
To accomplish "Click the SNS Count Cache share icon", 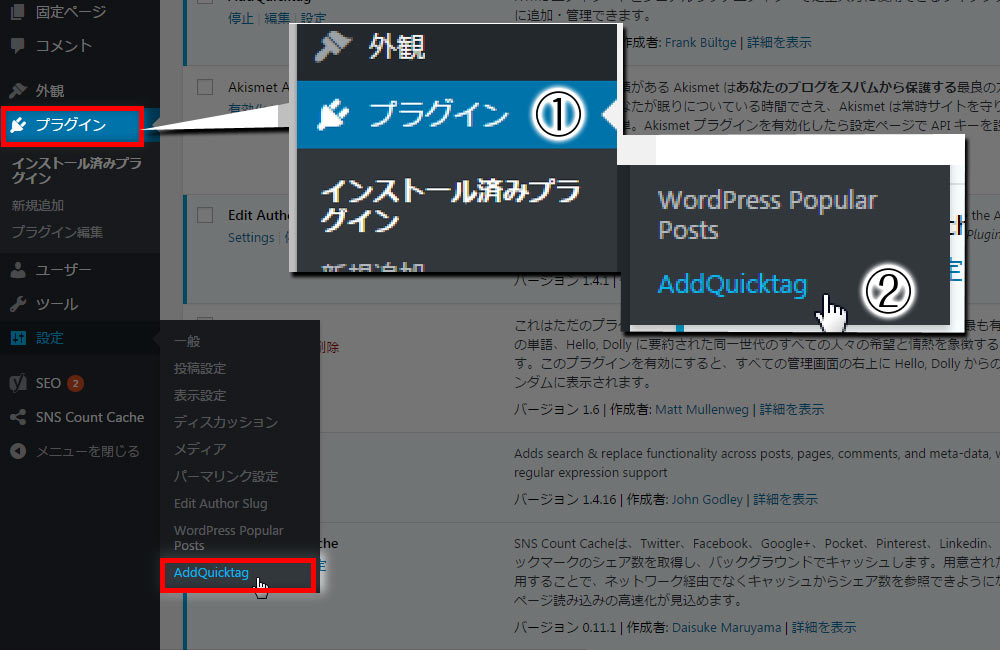I will 18,417.
